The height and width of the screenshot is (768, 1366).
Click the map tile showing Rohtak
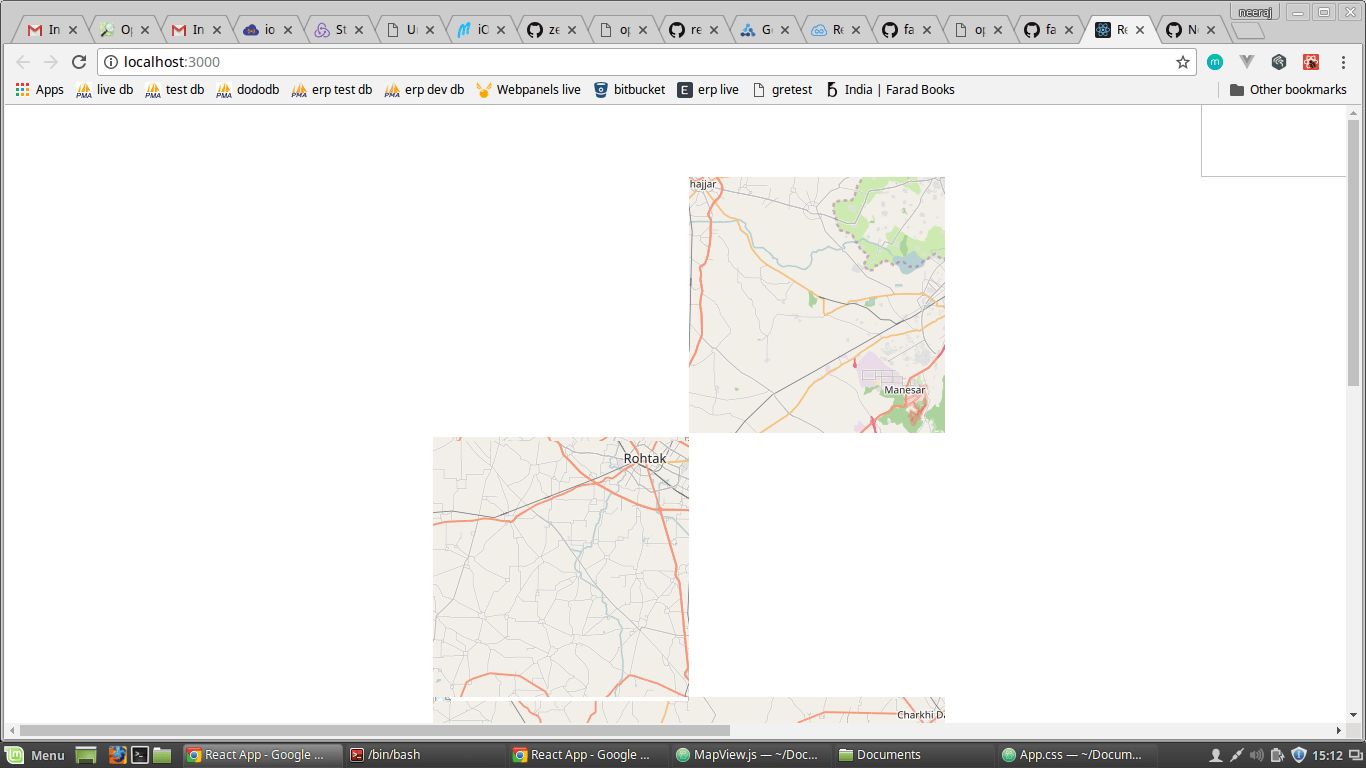561,567
